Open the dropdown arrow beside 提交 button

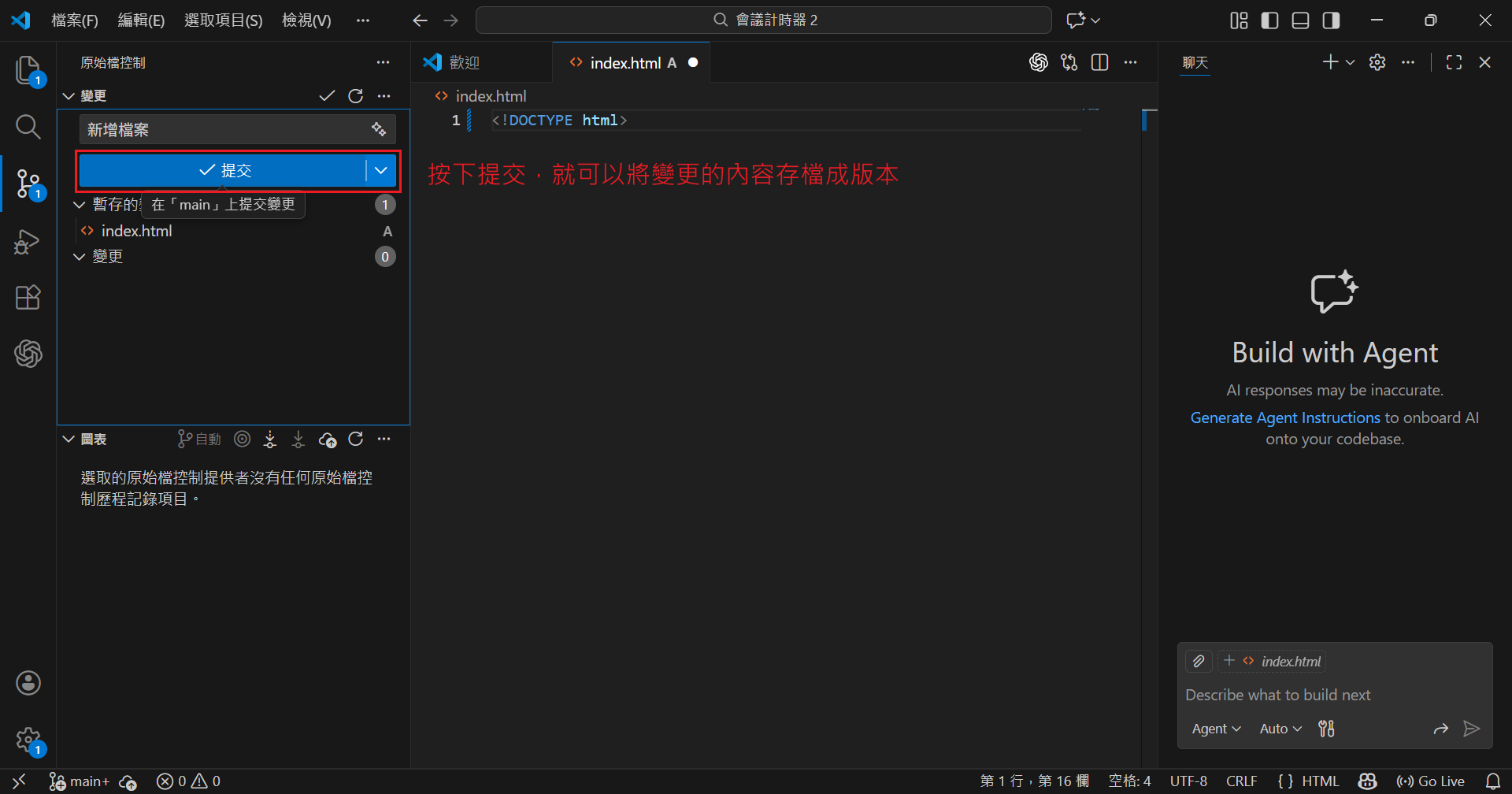[381, 170]
